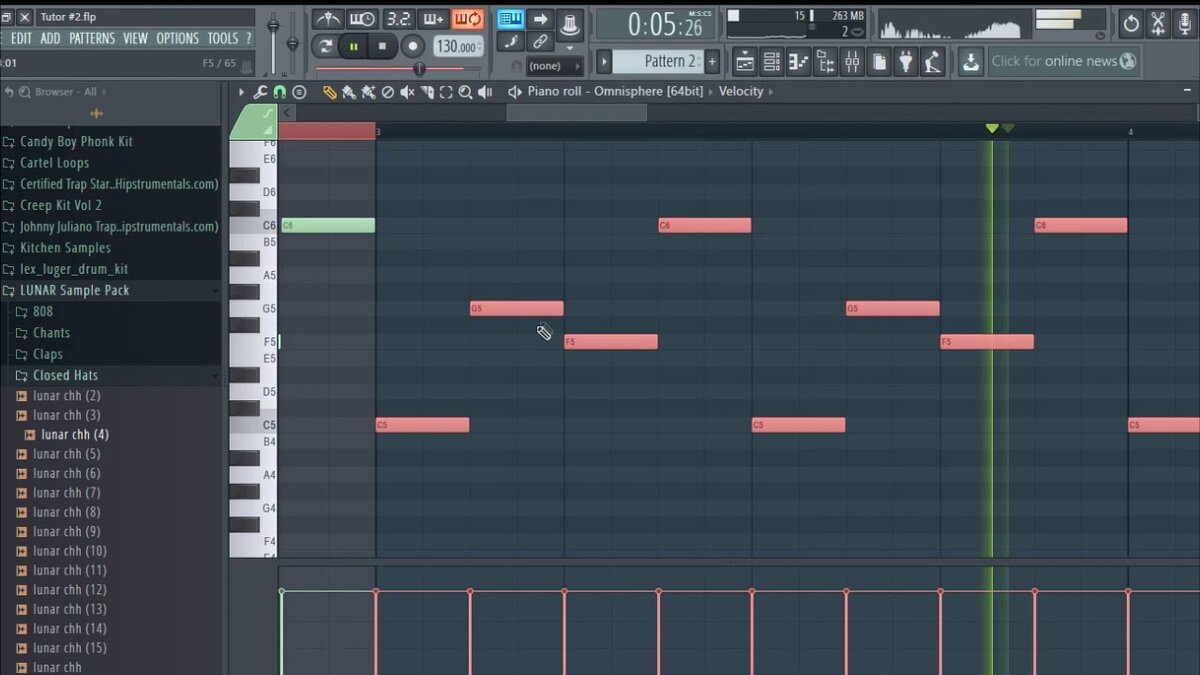
Task: Click the undo history circular arrow icon
Action: coord(1131,23)
